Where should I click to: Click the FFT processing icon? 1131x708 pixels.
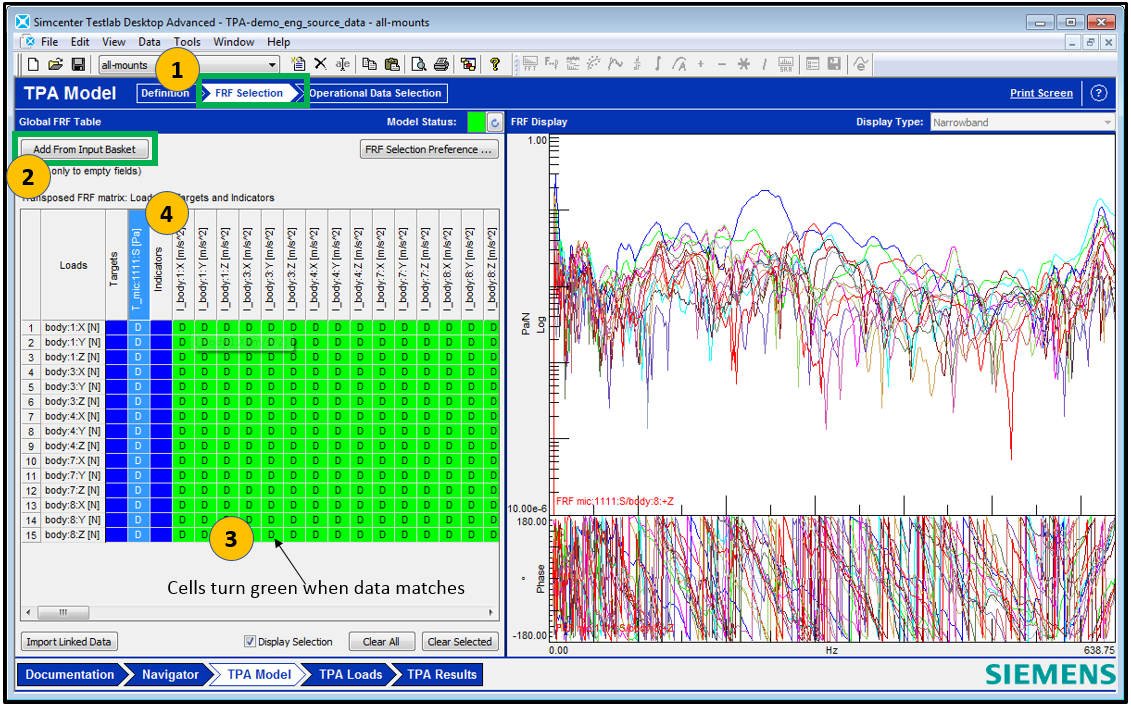pos(530,64)
